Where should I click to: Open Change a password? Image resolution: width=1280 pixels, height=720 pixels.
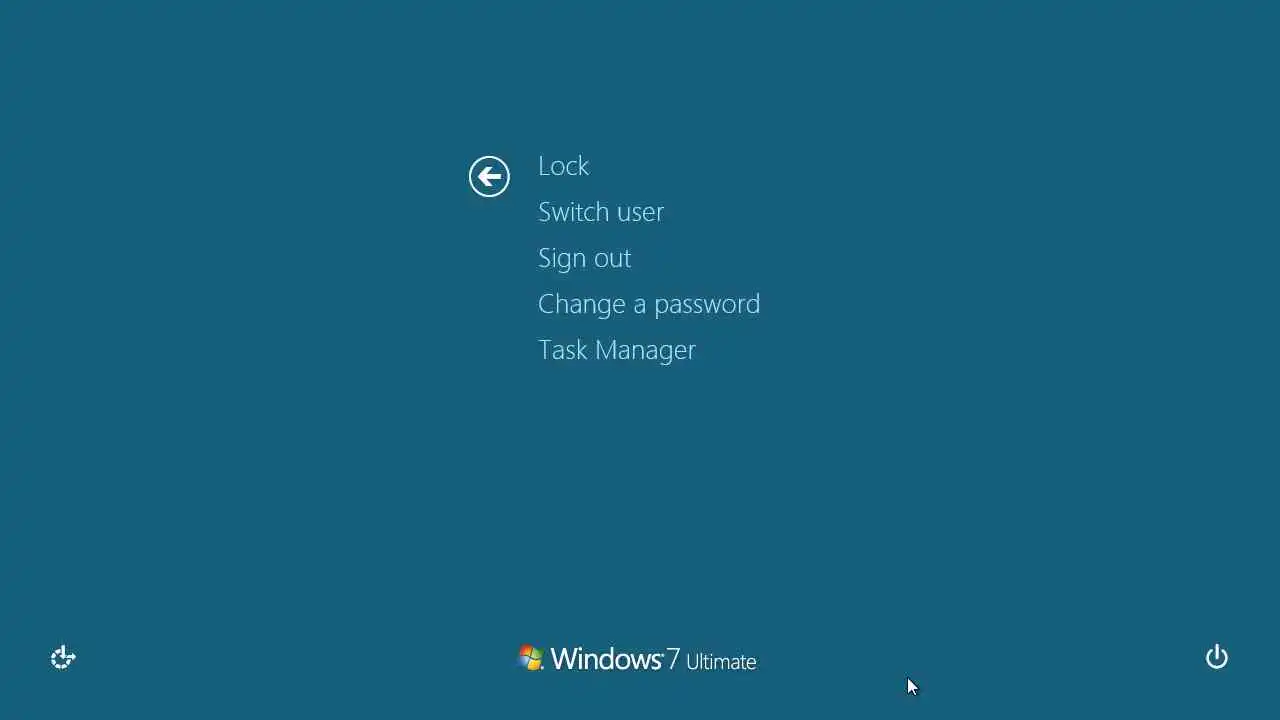(x=649, y=304)
